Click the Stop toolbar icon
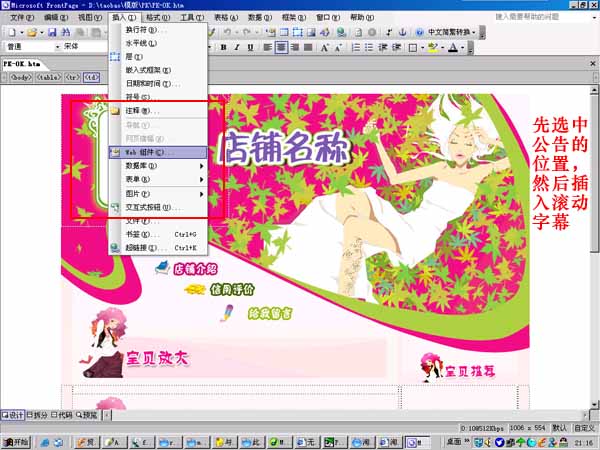Viewport: 600px width, 450px height. pyautogui.click(x=372, y=32)
